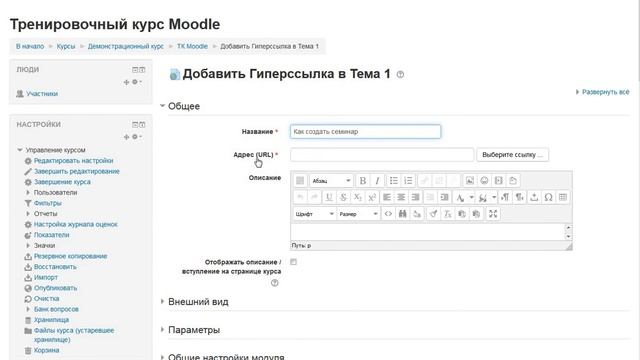
Task: Hide the Люди block with its collapse icon
Action: click(135, 70)
